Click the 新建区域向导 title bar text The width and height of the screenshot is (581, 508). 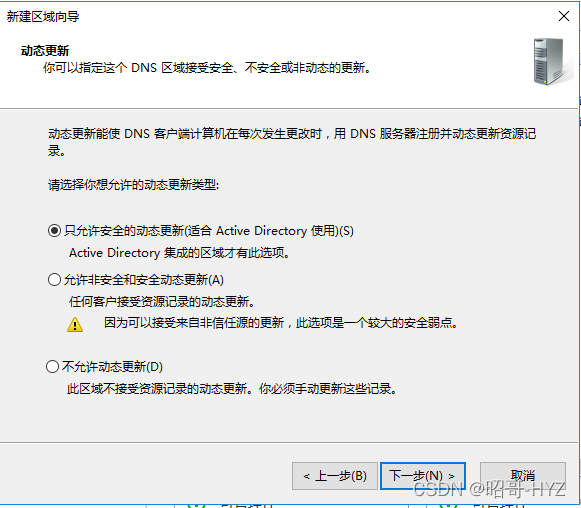[x=43, y=16]
